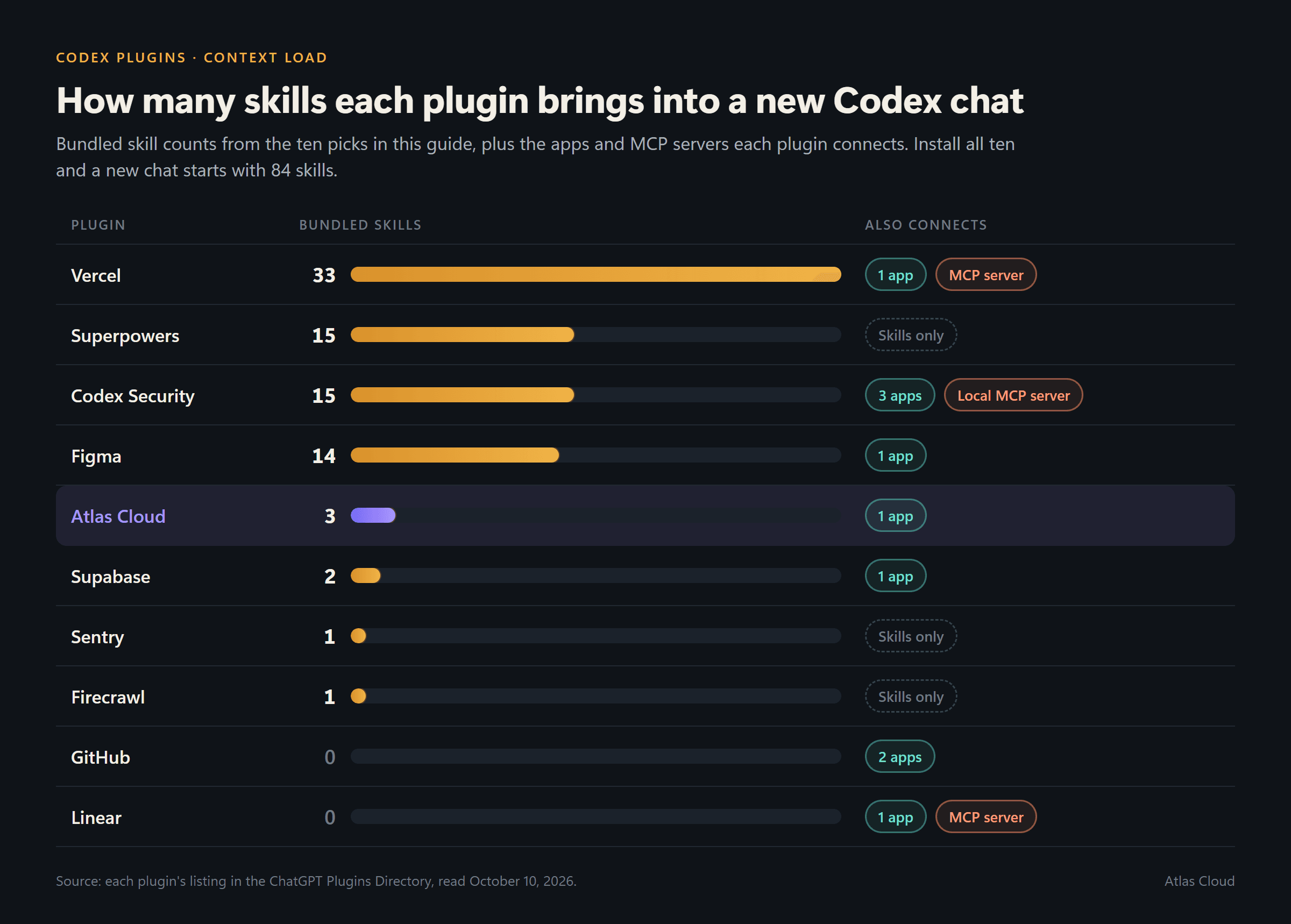Click the PLUGIN column header
The height and width of the screenshot is (924, 1291).
click(x=98, y=225)
